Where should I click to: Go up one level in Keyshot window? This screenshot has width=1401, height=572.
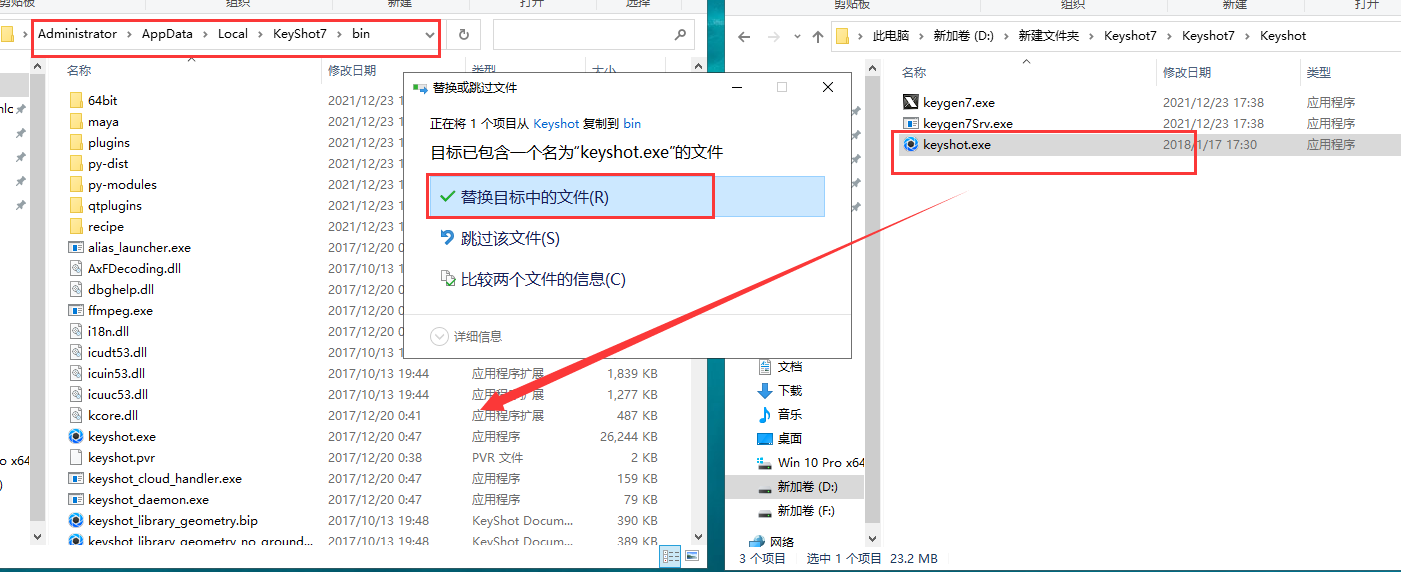pos(818,37)
